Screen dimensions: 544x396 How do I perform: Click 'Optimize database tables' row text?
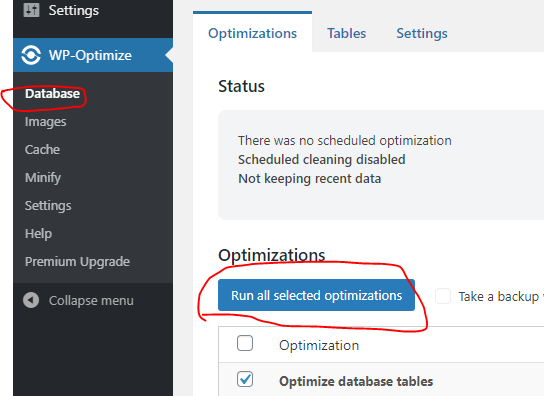pos(356,381)
